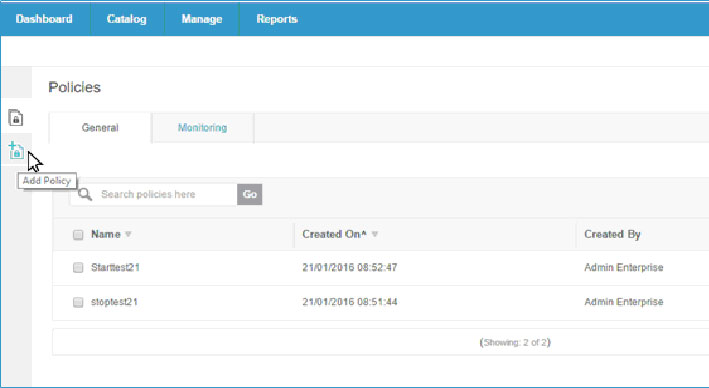Image resolution: width=709 pixels, height=388 pixels.
Task: Click the Policies page heading
Action: point(75,87)
